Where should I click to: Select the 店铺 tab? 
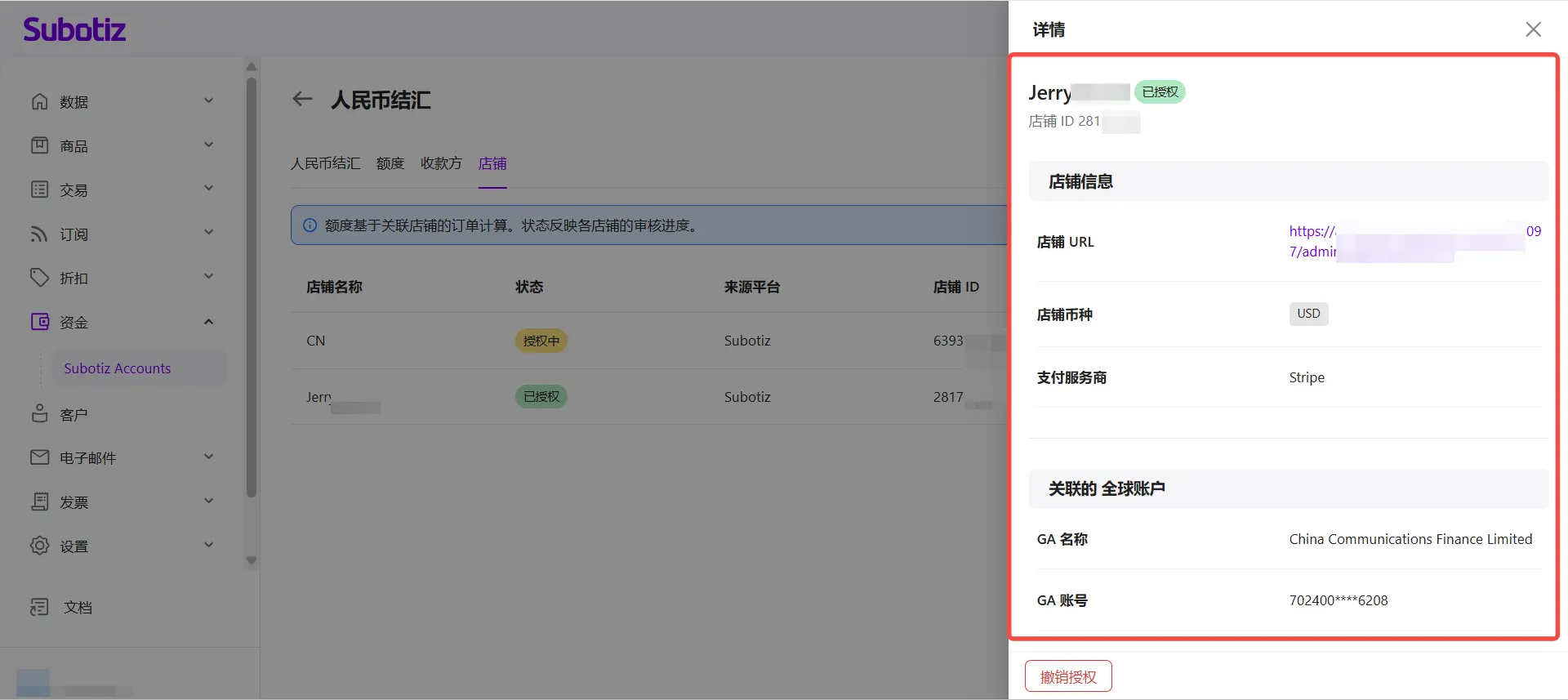point(492,163)
